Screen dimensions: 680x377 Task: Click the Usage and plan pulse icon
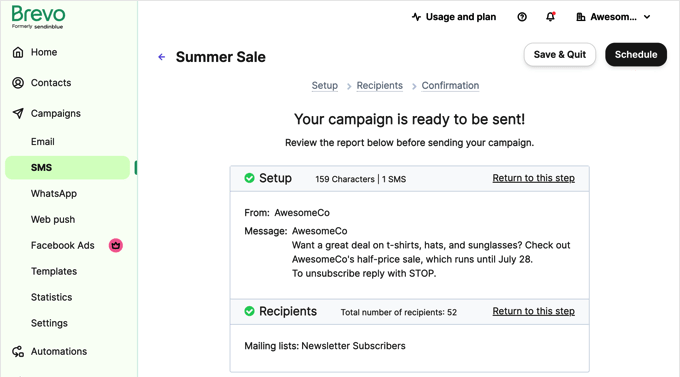click(x=416, y=17)
